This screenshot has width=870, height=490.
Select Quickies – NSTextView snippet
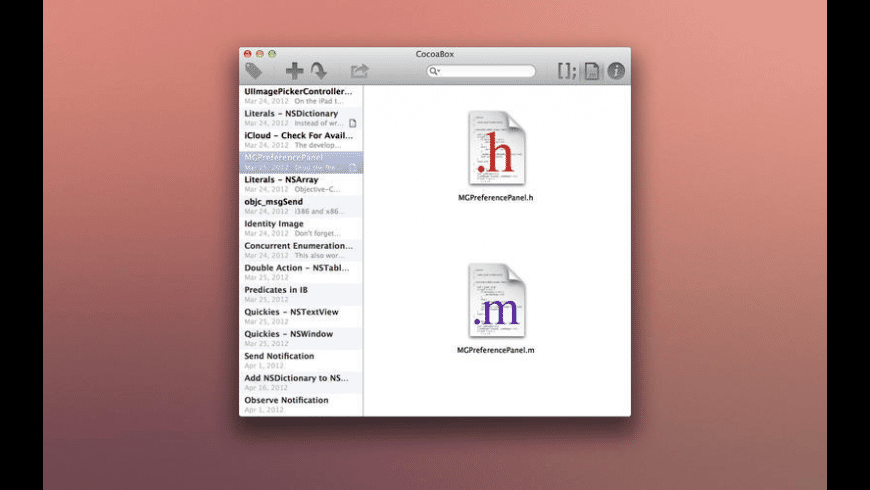[301, 316]
